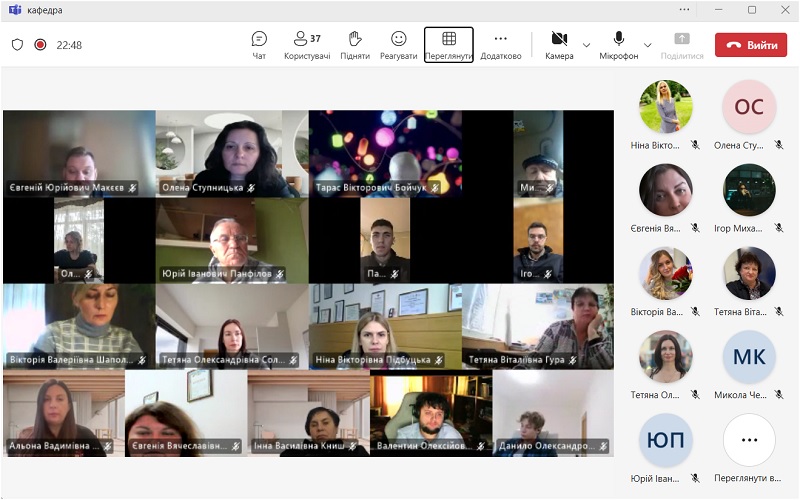The height and width of the screenshot is (500, 800).
Task: Click muted mic icon beside Микола Че...
Action: (x=779, y=394)
